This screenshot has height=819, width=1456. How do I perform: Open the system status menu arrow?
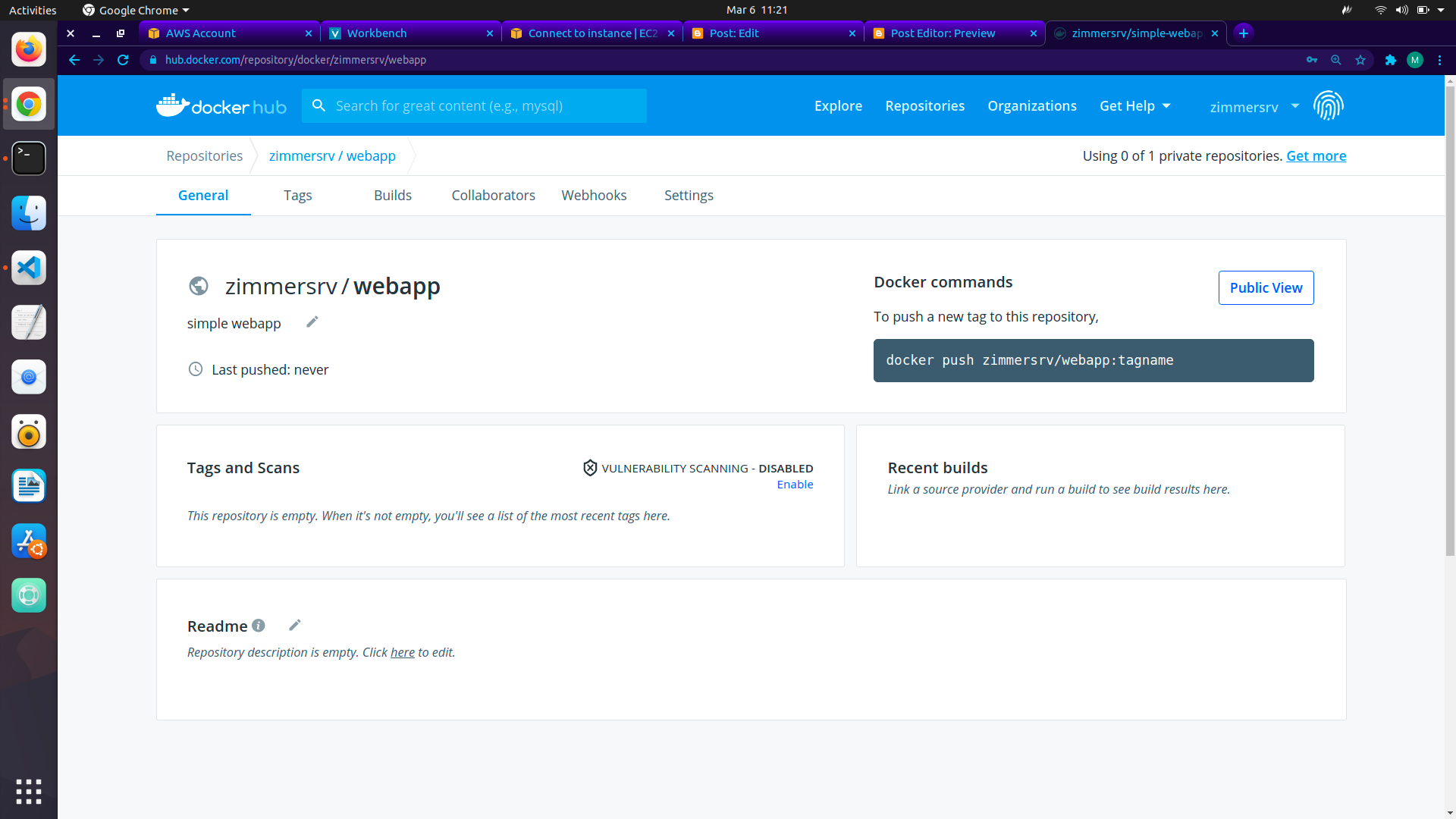pos(1441,10)
